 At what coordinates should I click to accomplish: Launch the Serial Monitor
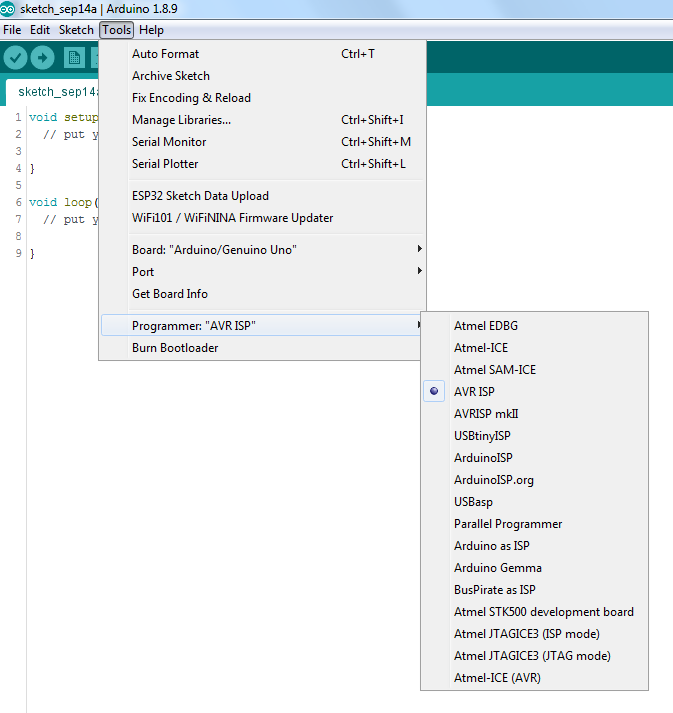pos(263,142)
